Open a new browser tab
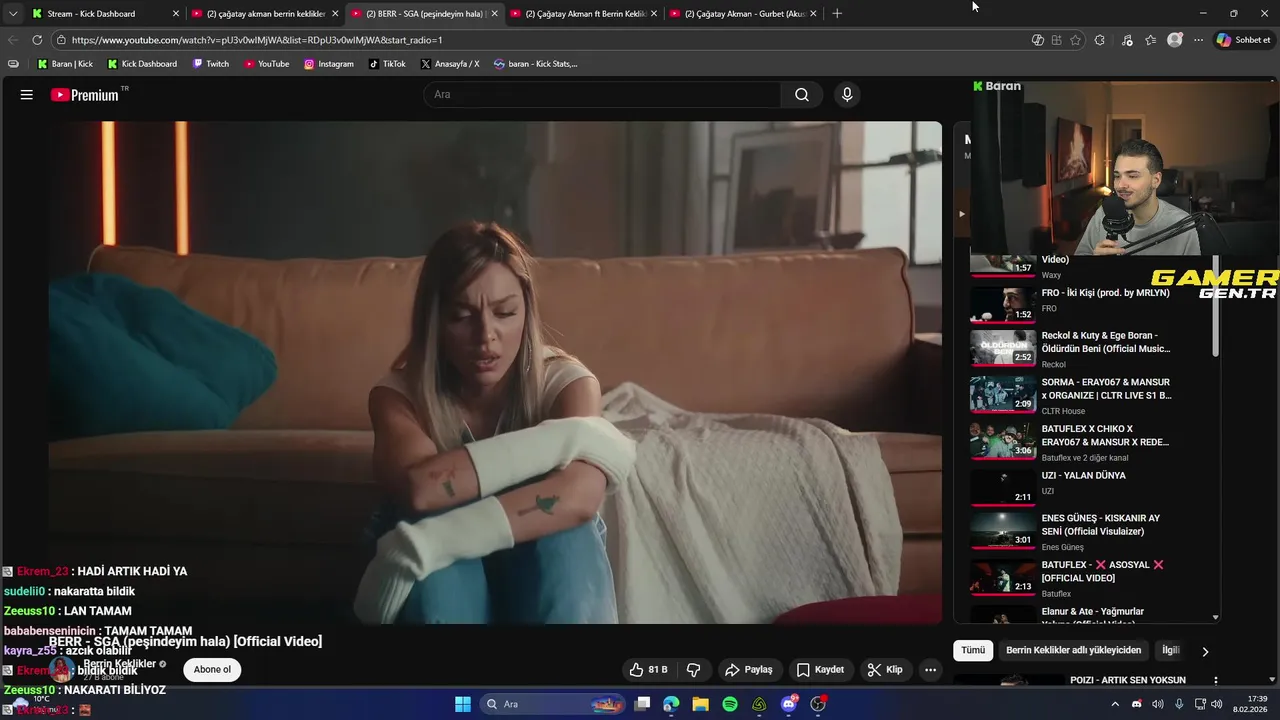Image resolution: width=1280 pixels, height=720 pixels. tap(837, 14)
